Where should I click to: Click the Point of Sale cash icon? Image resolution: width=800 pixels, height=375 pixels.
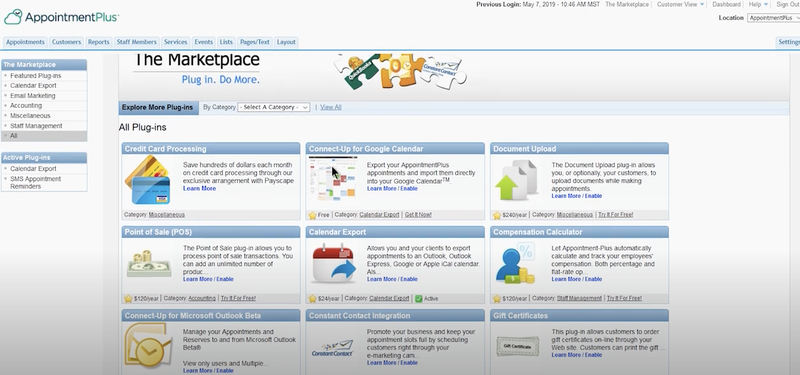(149, 264)
